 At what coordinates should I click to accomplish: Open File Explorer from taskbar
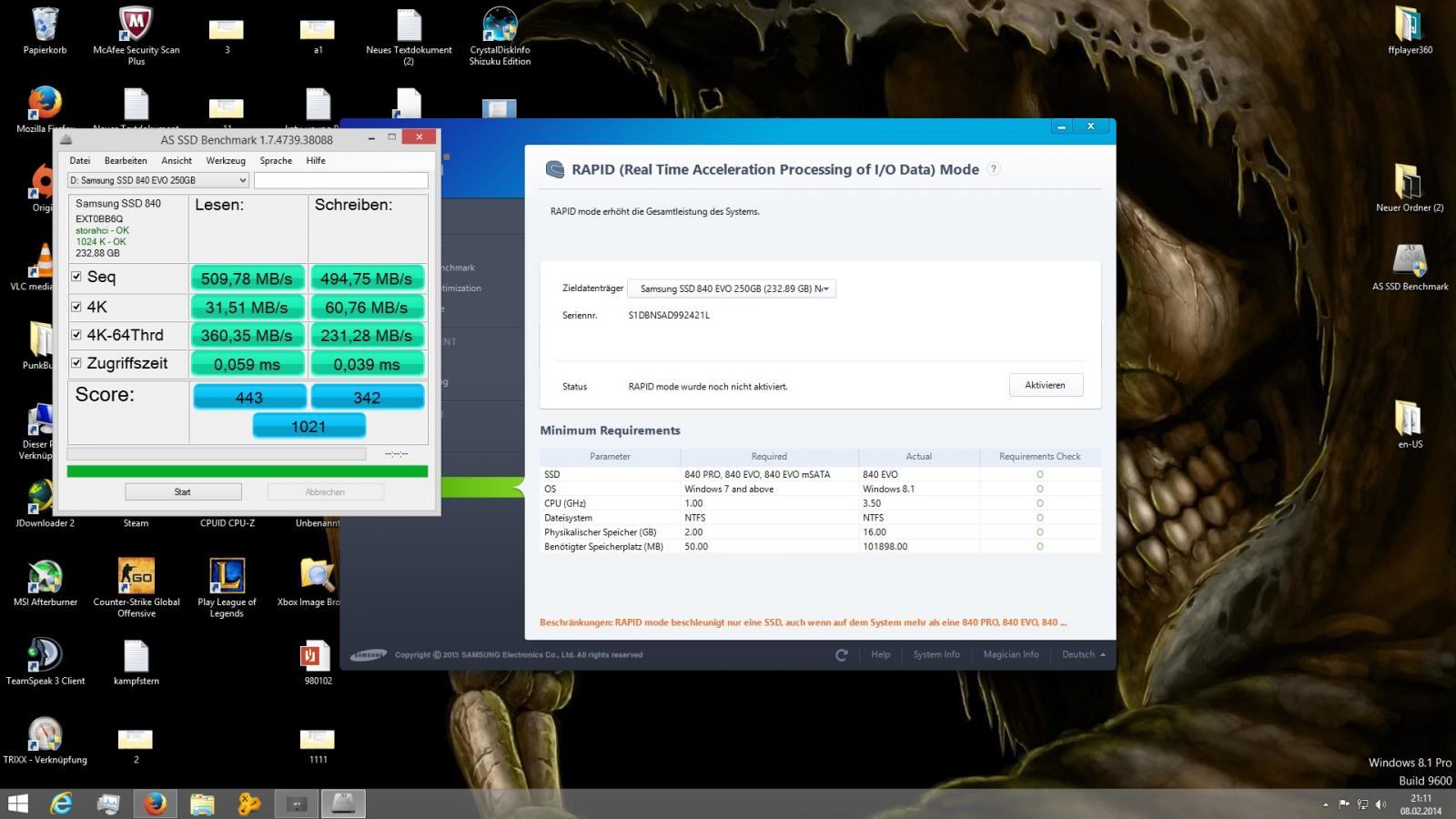click(202, 804)
